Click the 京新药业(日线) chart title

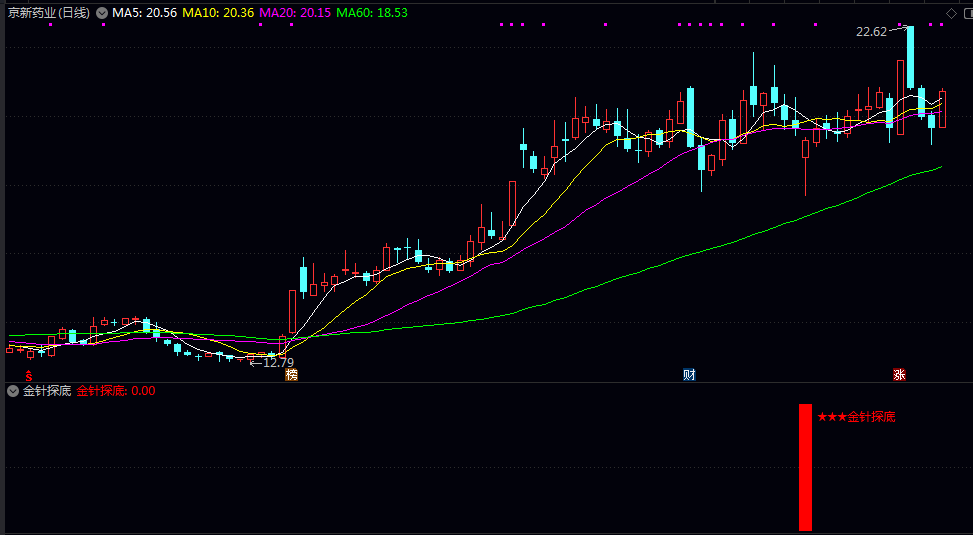pos(49,12)
